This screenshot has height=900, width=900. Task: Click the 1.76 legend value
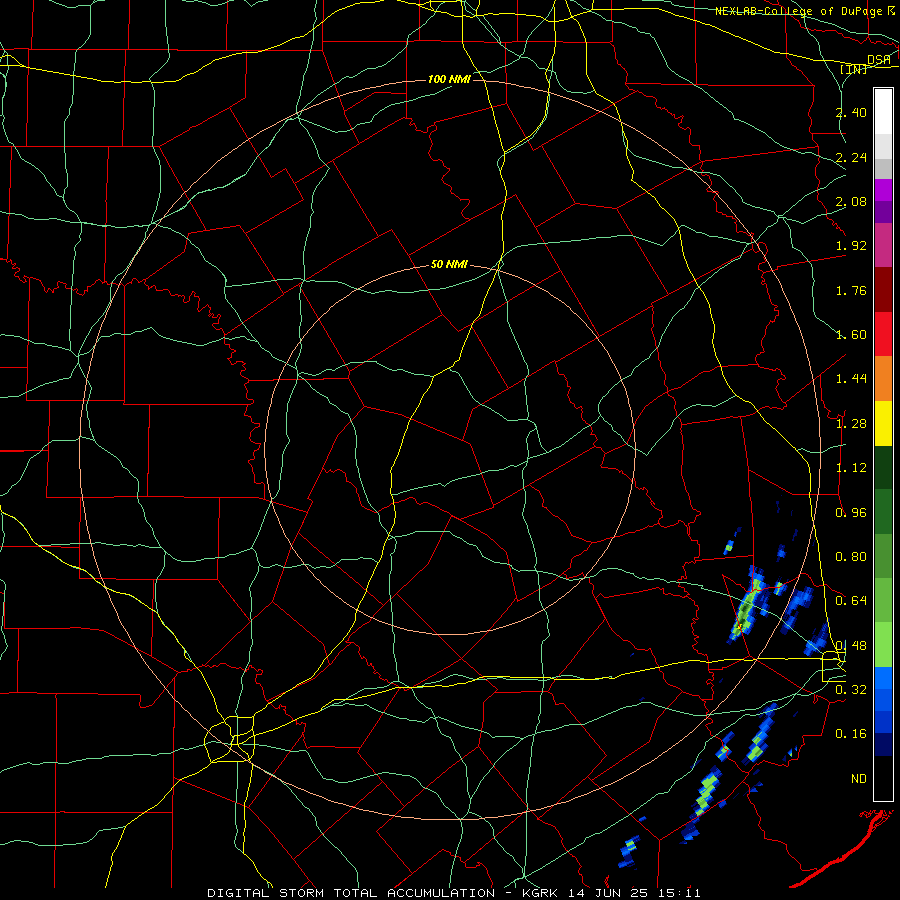851,290
